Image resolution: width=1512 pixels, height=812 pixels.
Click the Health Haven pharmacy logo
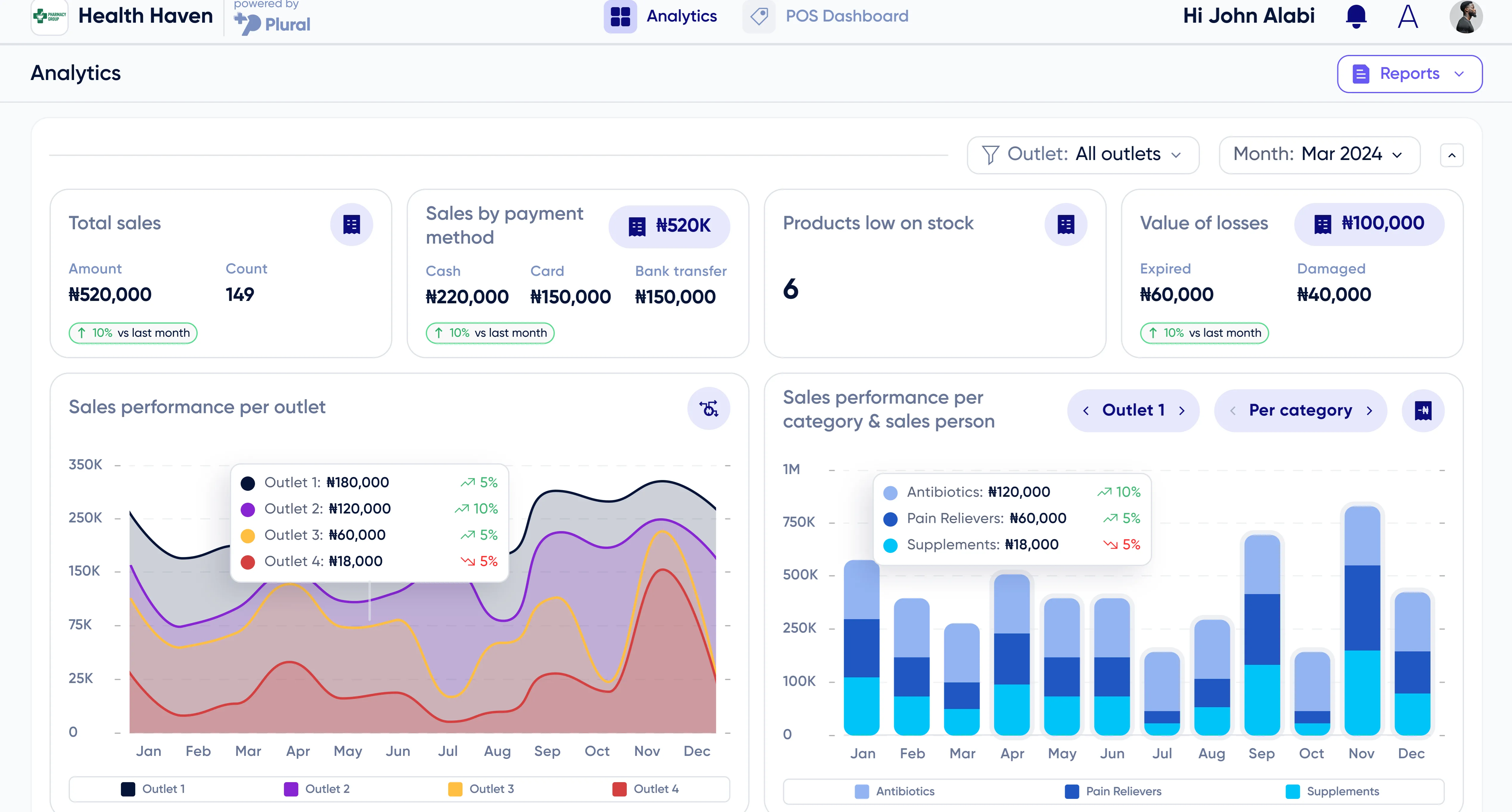point(49,16)
